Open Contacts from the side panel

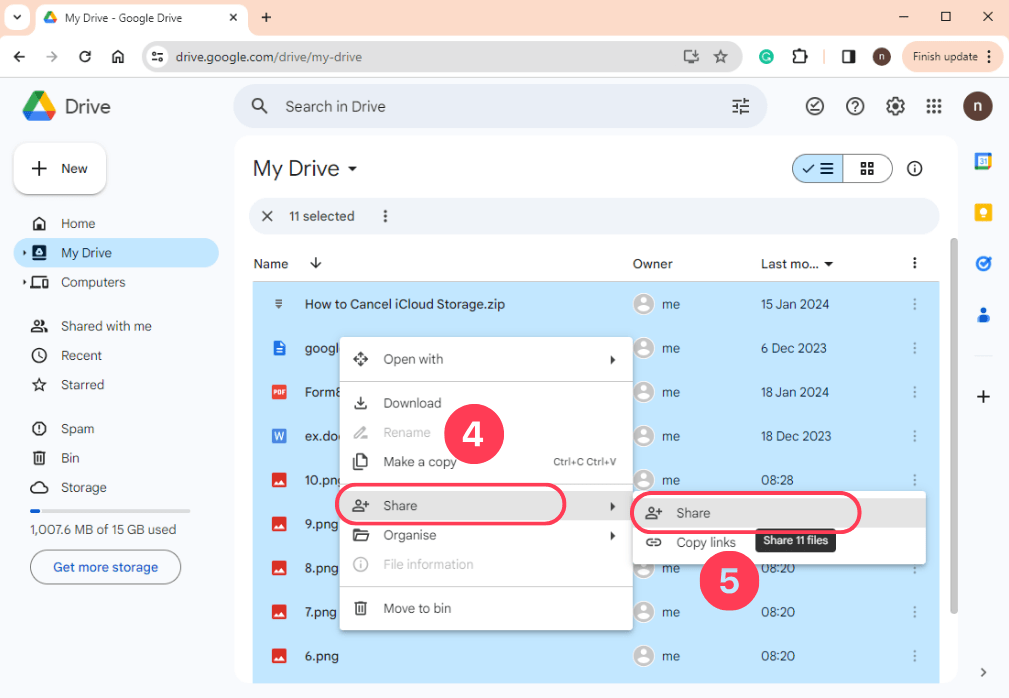[983, 314]
